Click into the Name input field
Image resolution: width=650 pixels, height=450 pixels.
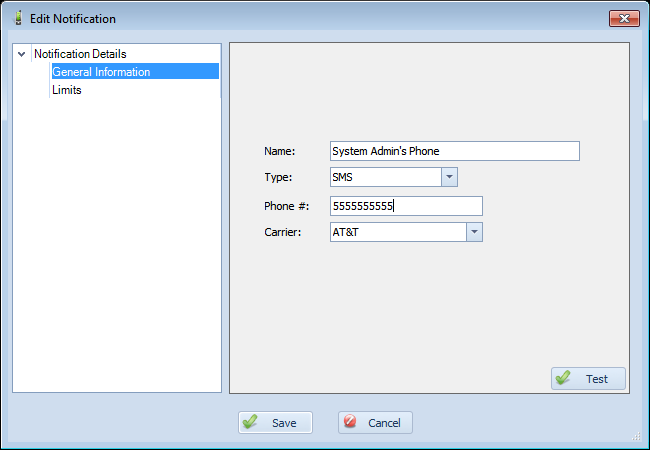(x=455, y=151)
